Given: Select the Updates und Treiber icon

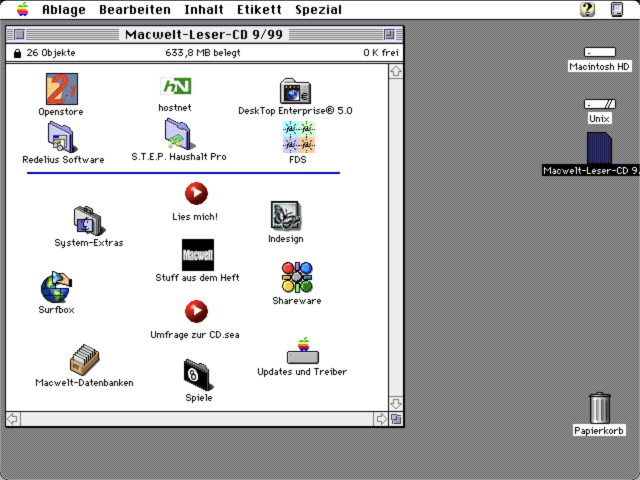Looking at the screenshot, I should point(303,350).
